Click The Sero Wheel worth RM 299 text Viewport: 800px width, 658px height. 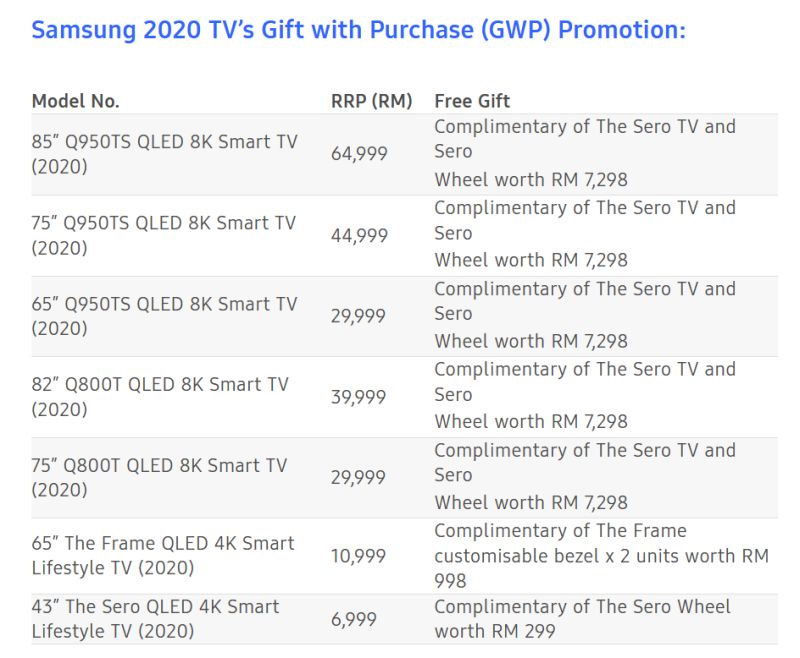coord(582,619)
